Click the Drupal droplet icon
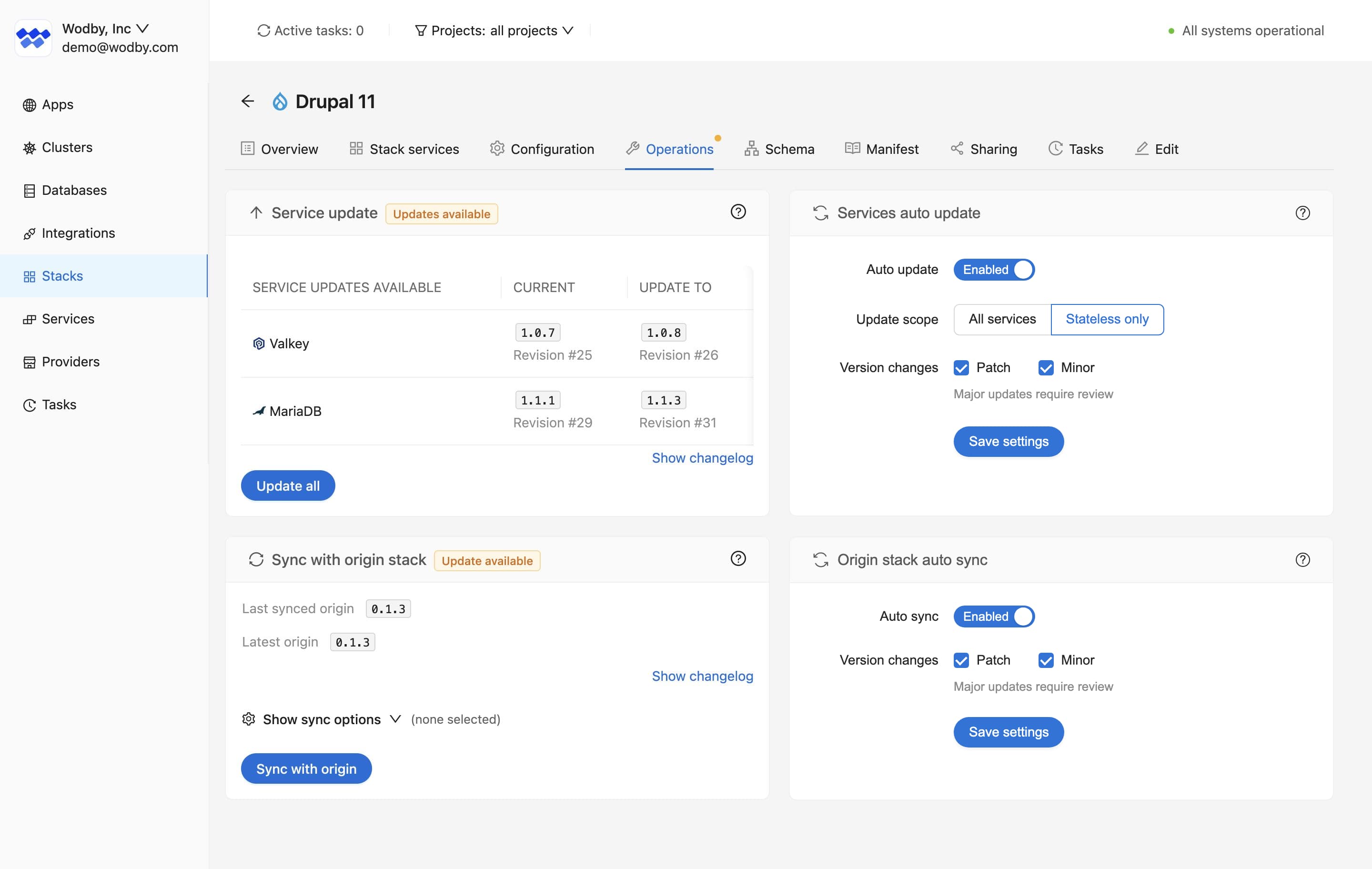Image resolution: width=1372 pixels, height=869 pixels. pyautogui.click(x=280, y=101)
